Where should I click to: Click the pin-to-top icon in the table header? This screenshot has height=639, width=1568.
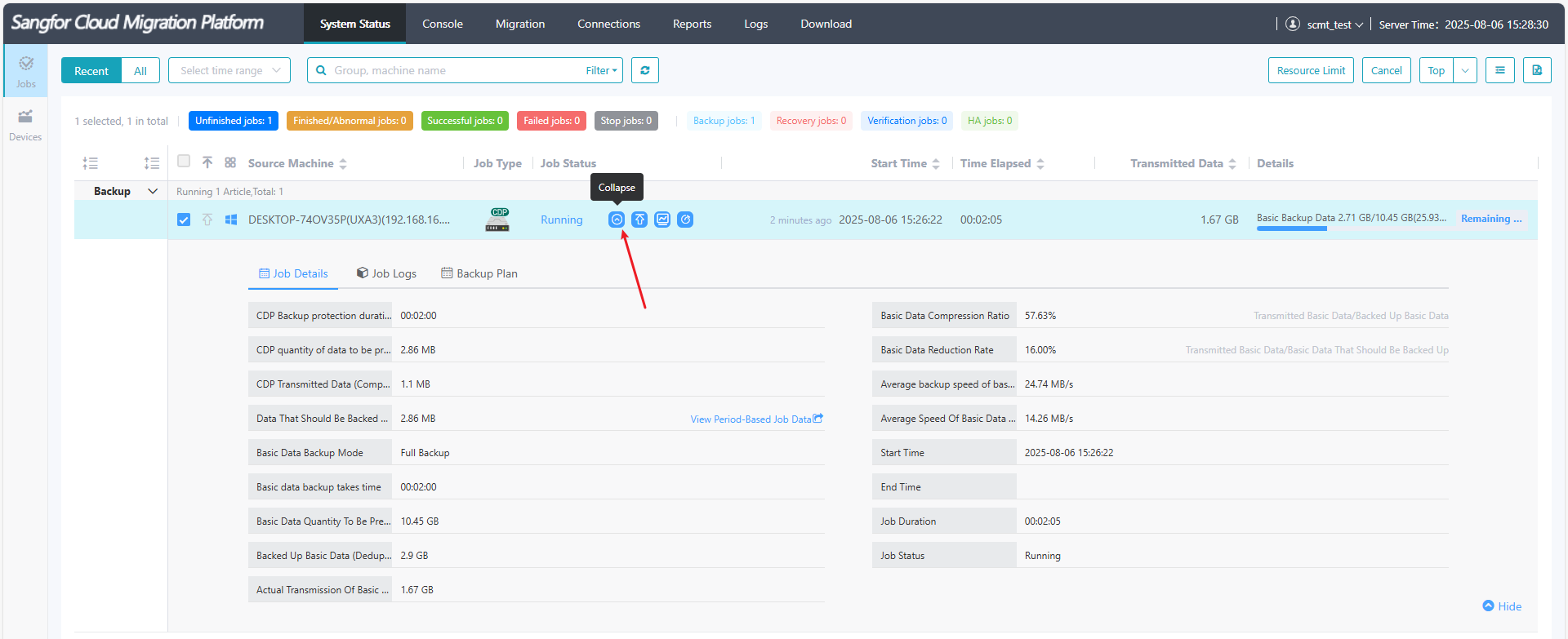pyautogui.click(x=207, y=162)
